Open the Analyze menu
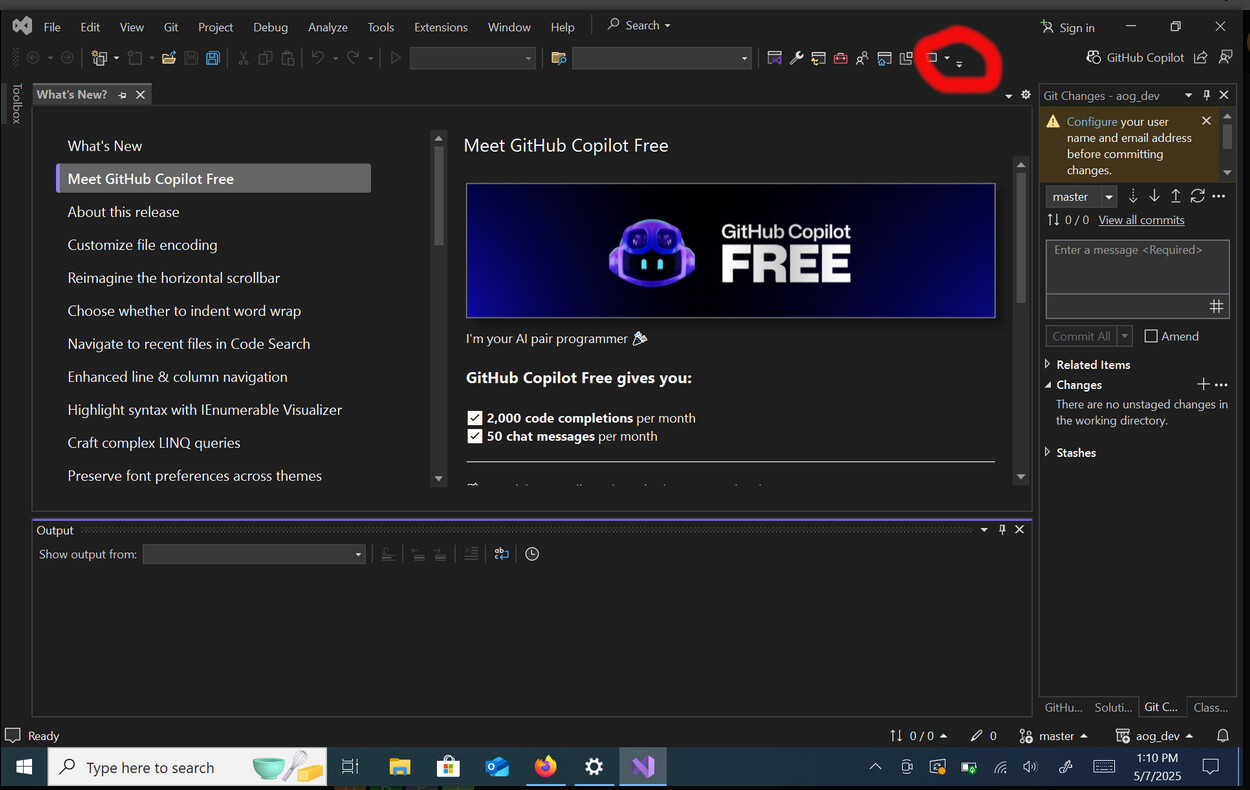1250x790 pixels. coord(327,27)
